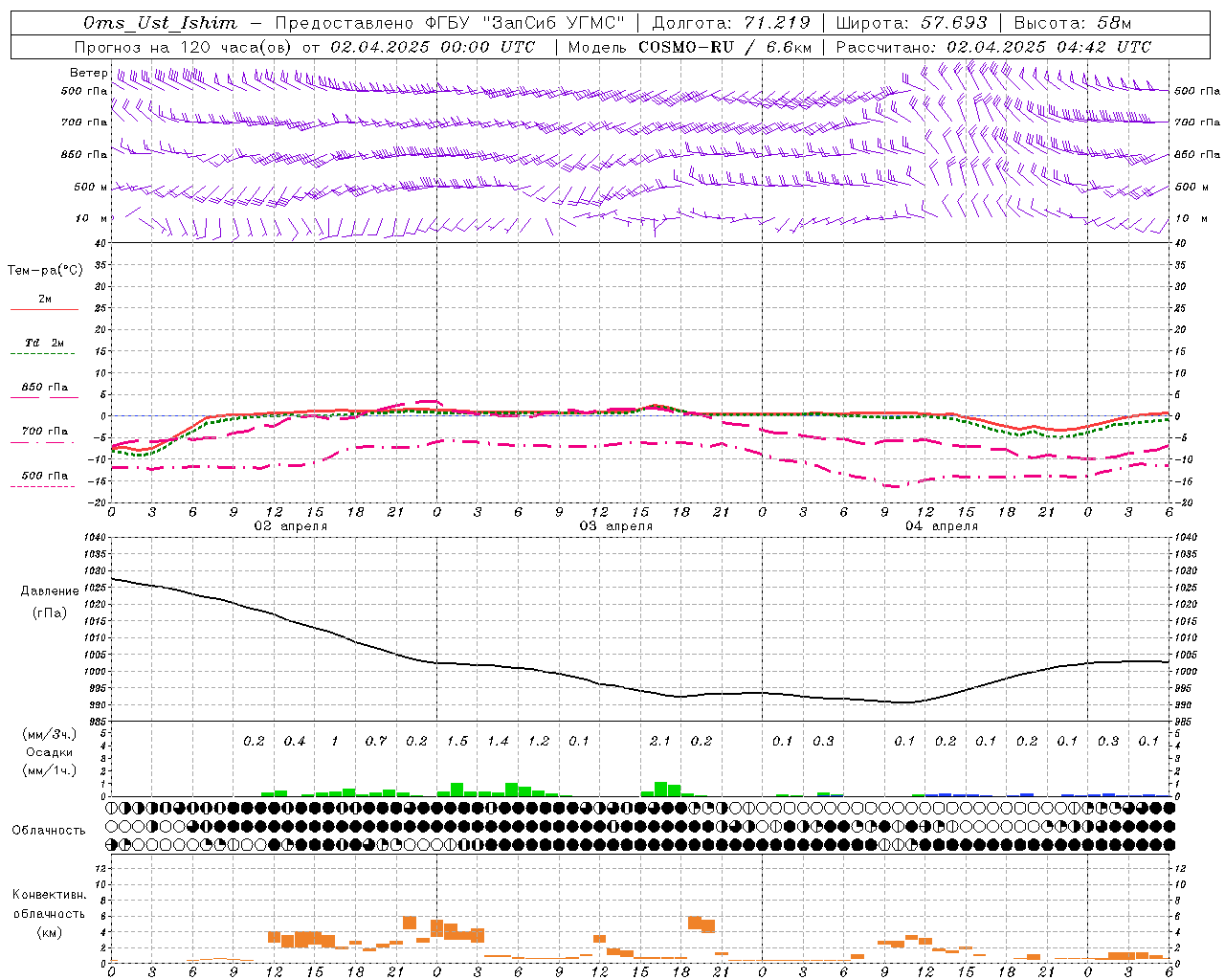Click the precipitation value 2.1
Image resolution: width=1225 pixels, height=980 pixels.
coord(660,741)
